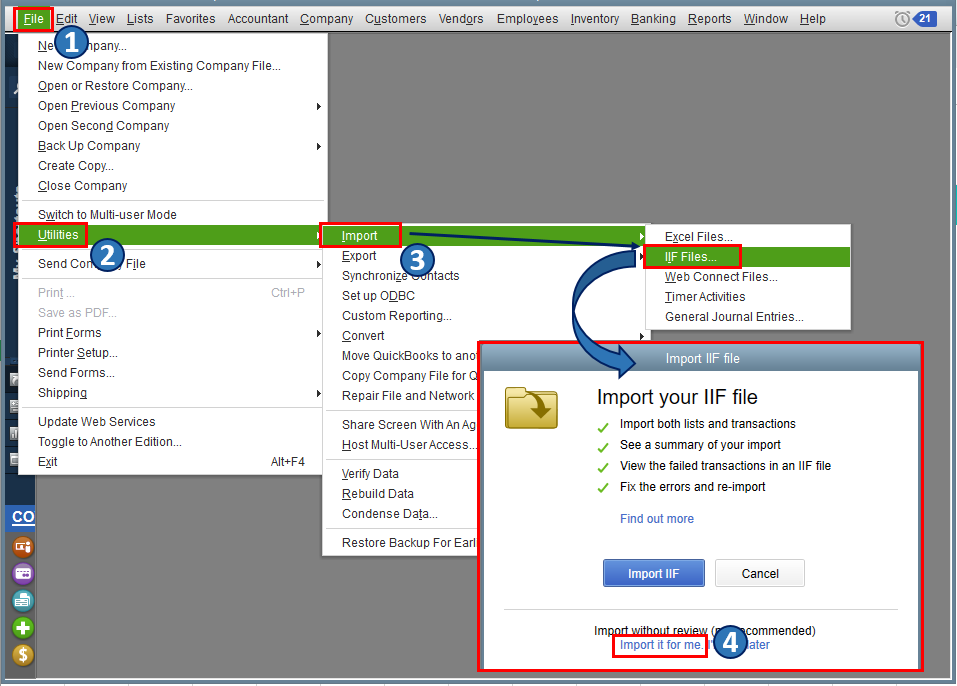This screenshot has height=686, width=957.
Task: Click the gold dollar sign sidebar icon
Action: (x=23, y=655)
